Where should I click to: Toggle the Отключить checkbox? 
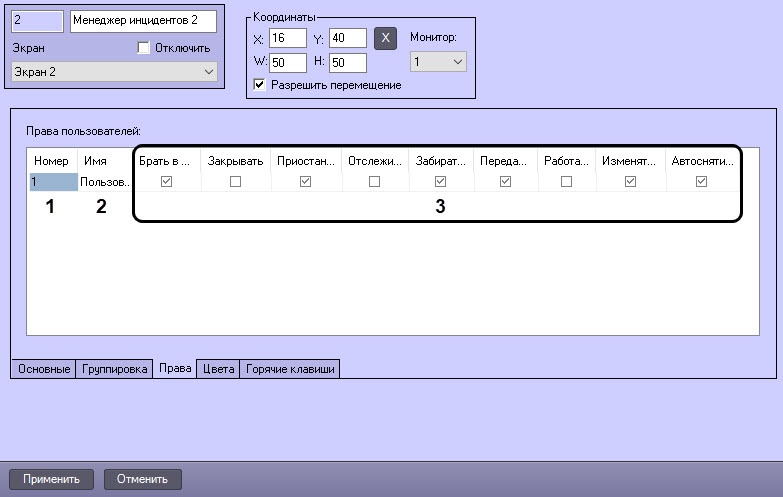coord(143,48)
